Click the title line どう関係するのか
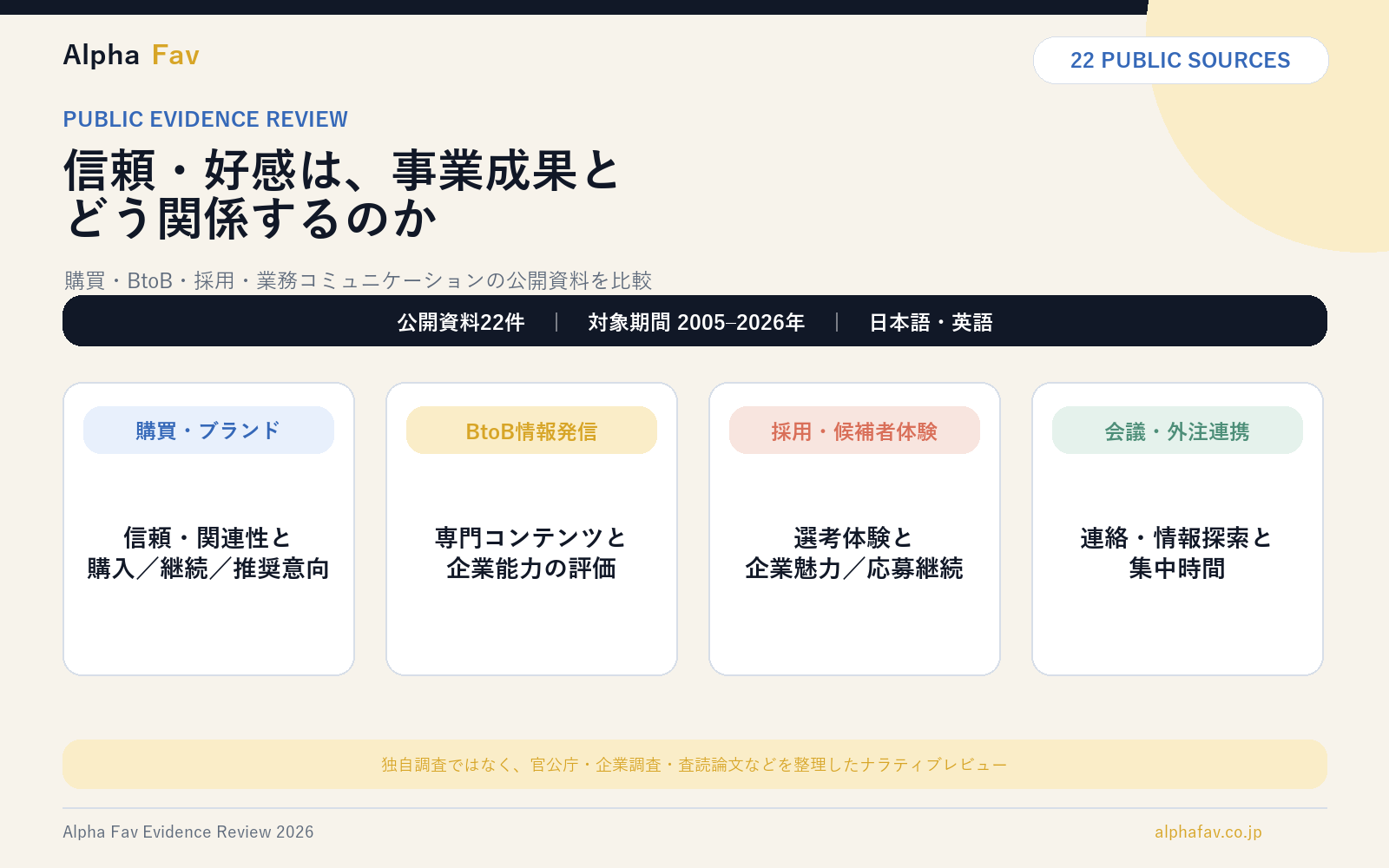 tap(250, 218)
